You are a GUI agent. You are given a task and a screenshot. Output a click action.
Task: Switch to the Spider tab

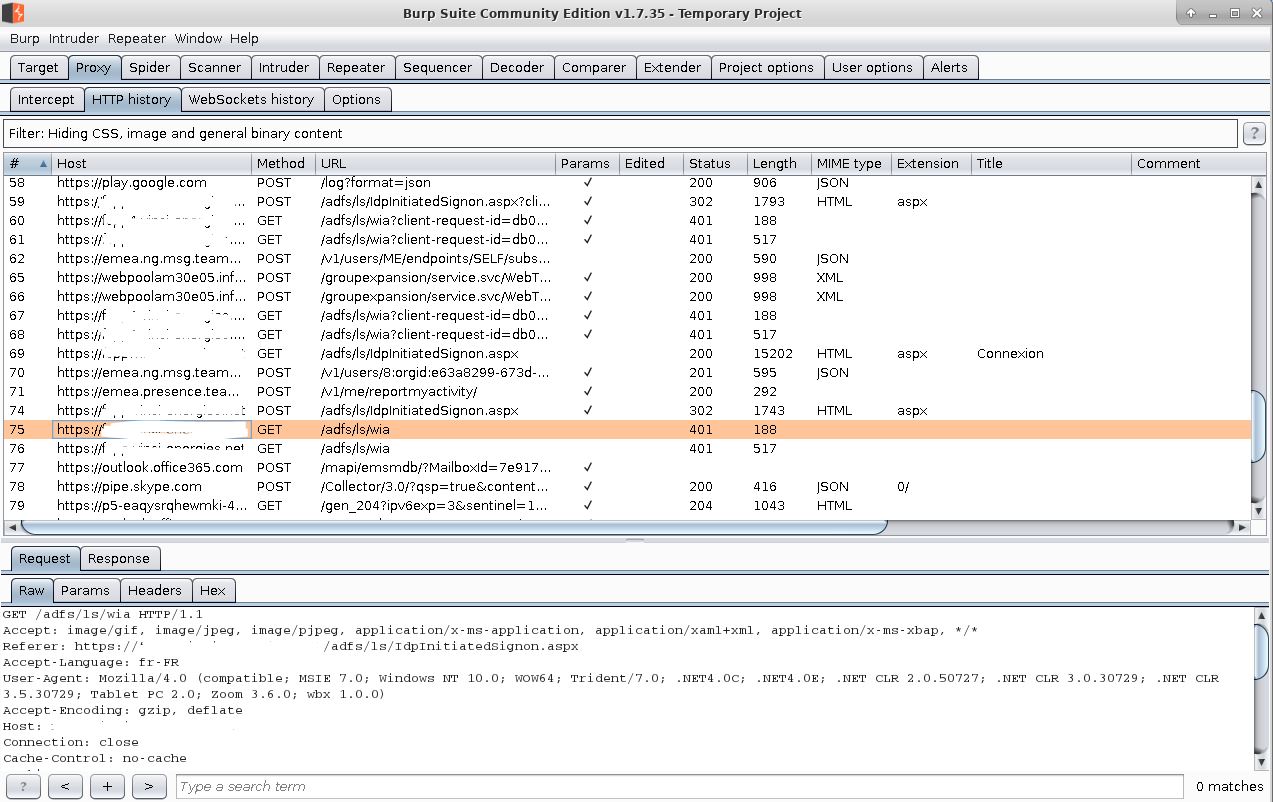point(150,67)
